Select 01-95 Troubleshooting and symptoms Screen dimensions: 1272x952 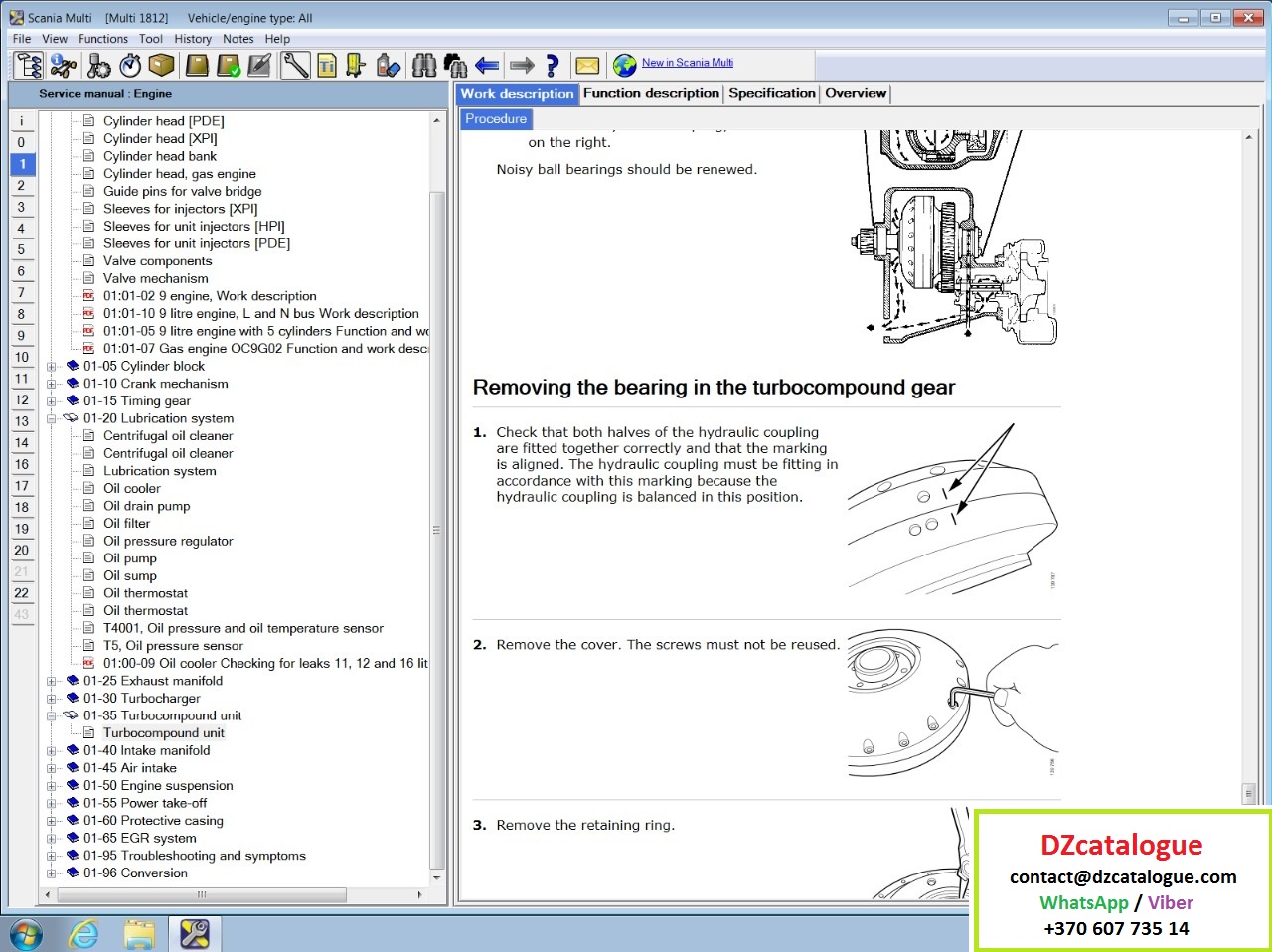point(195,856)
